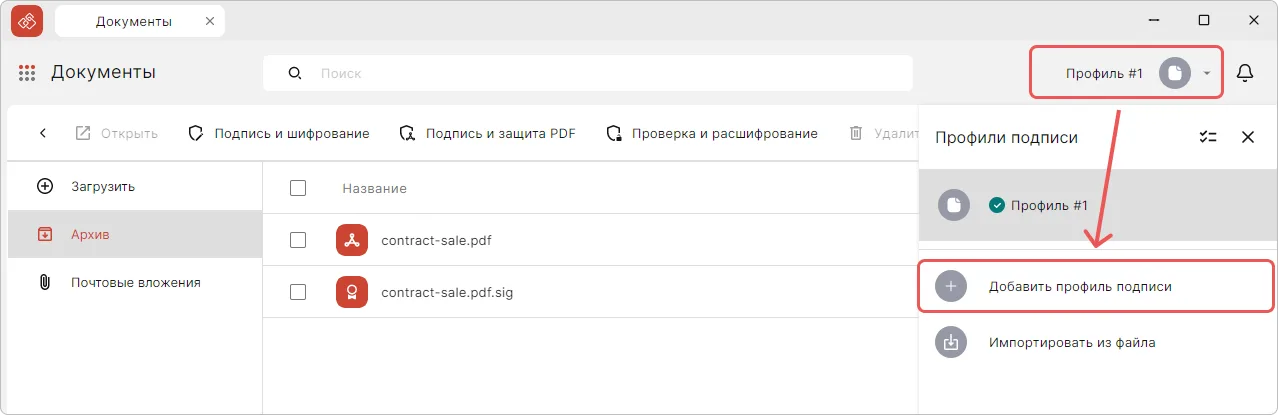
Task: Open Подпись и защита PDF
Action: click(x=488, y=133)
